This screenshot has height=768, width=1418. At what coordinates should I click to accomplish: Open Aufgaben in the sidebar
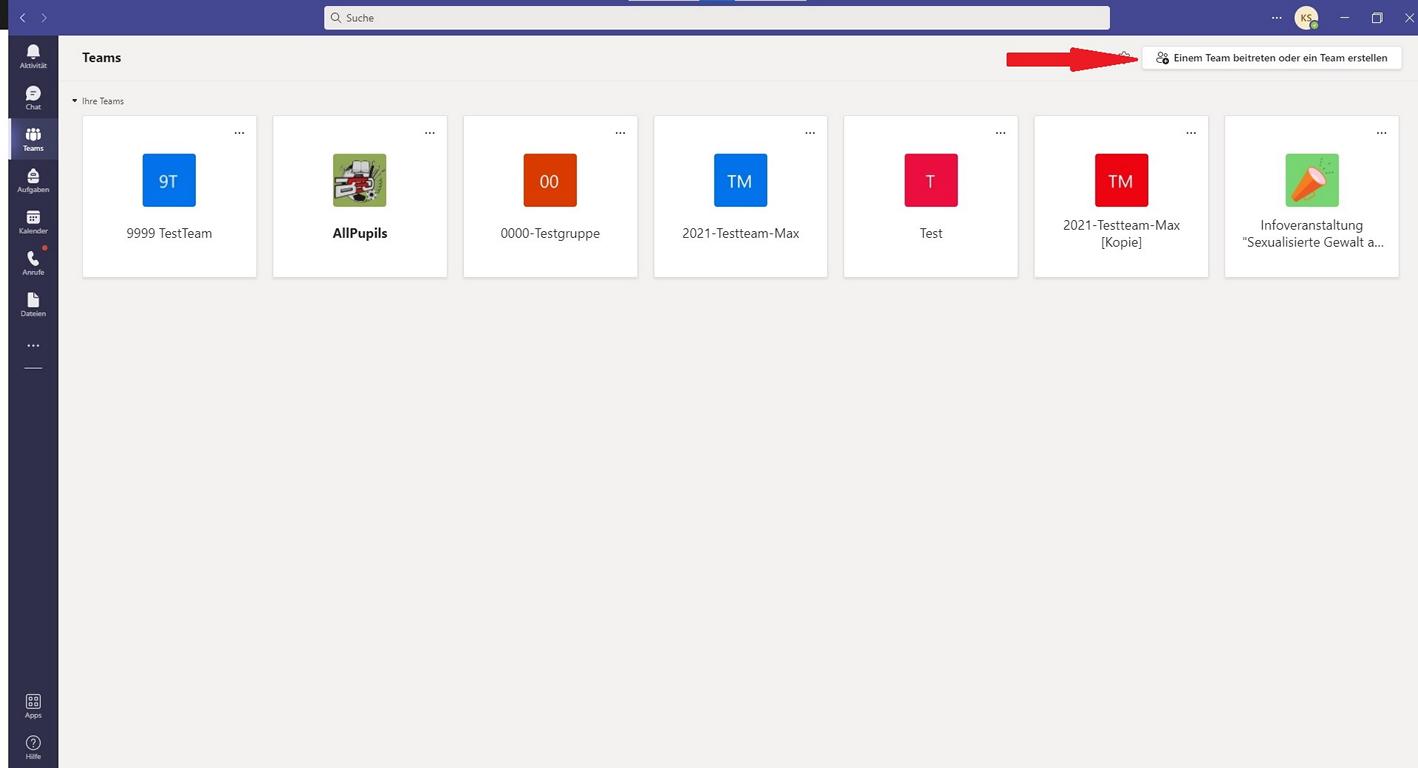tap(33, 180)
